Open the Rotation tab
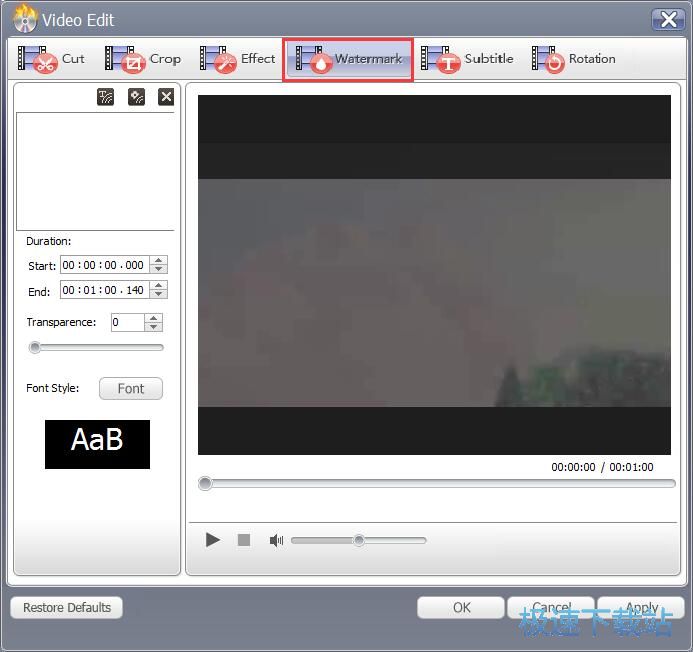Image resolution: width=693 pixels, height=652 pixels. click(x=574, y=59)
